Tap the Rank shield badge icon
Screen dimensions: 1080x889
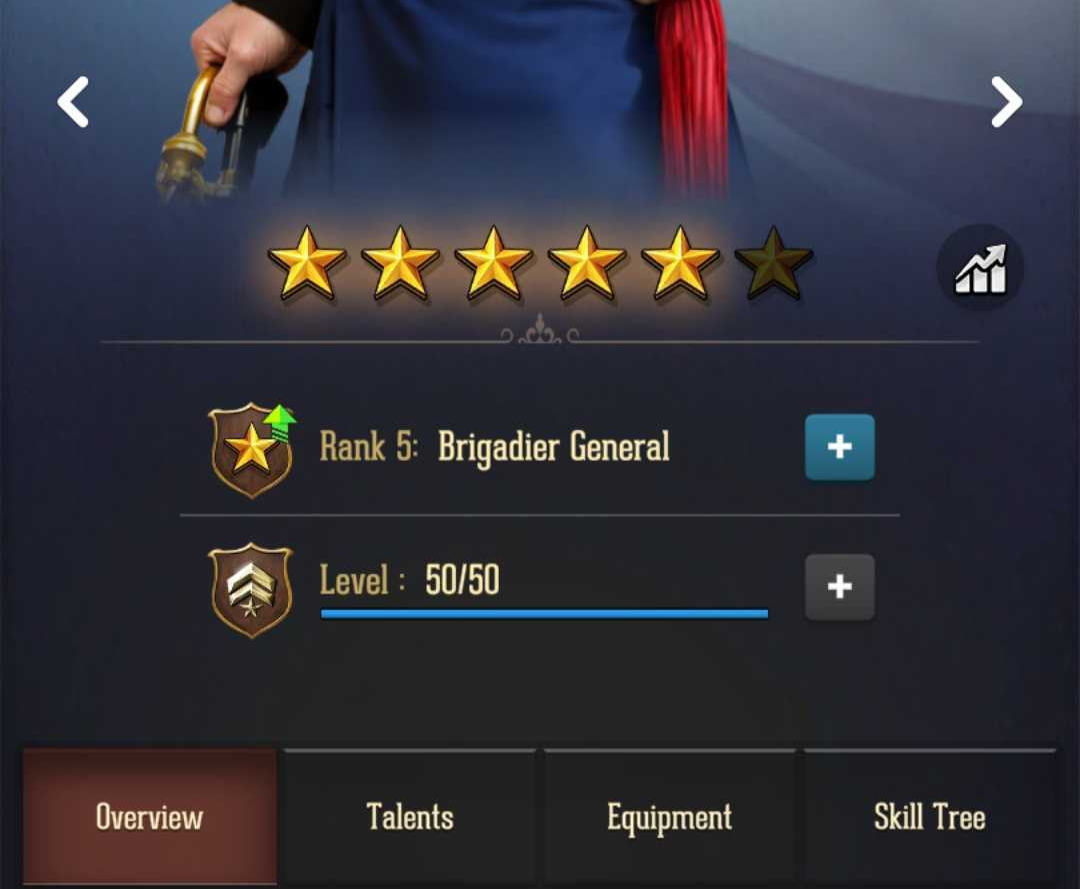pos(251,450)
